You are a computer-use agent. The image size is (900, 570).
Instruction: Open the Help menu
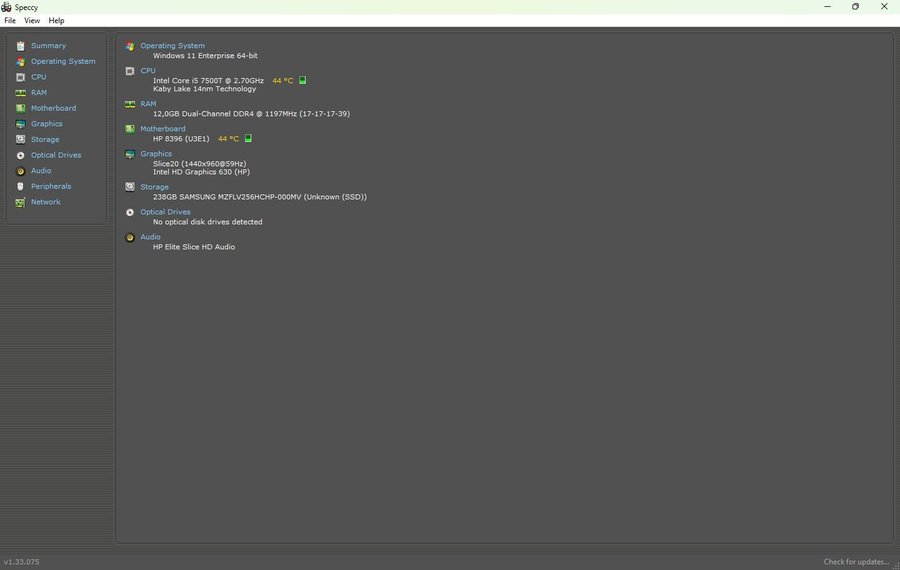point(56,20)
